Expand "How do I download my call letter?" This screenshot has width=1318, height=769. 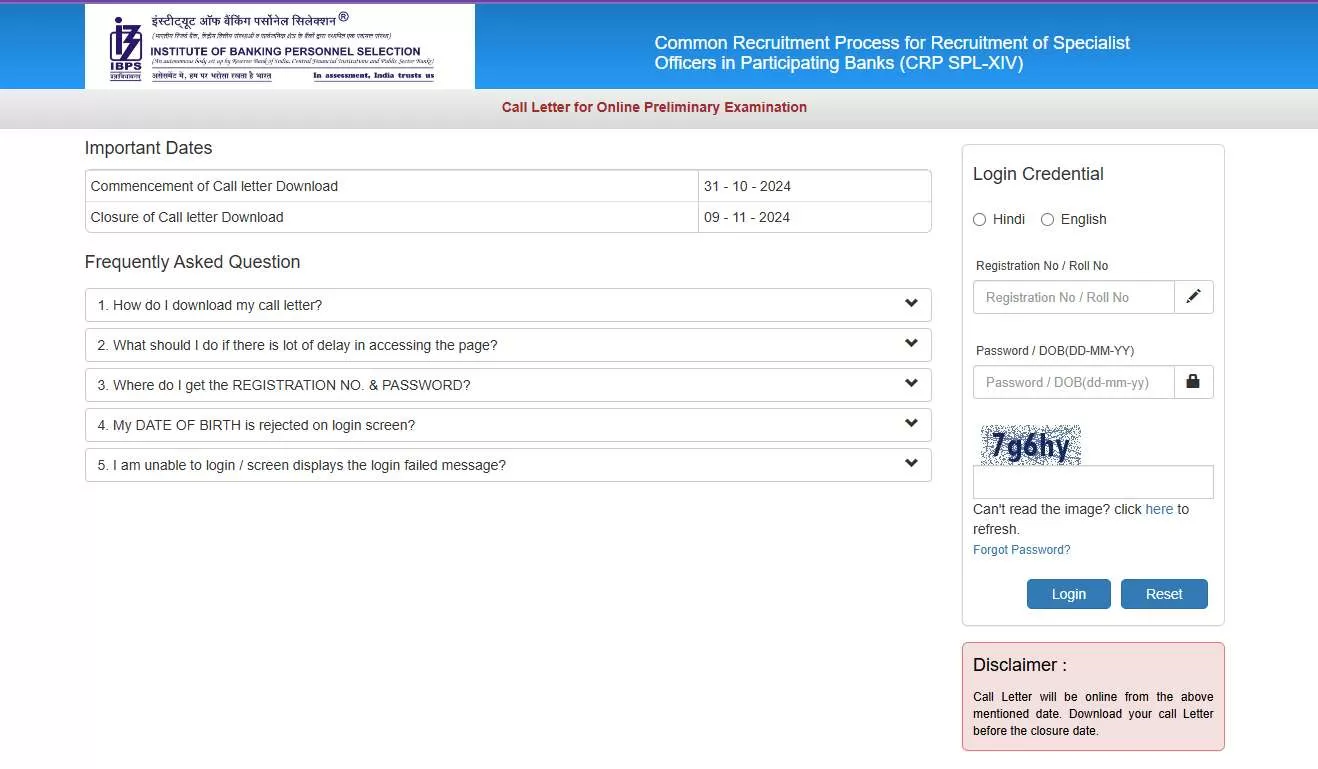pos(210,305)
